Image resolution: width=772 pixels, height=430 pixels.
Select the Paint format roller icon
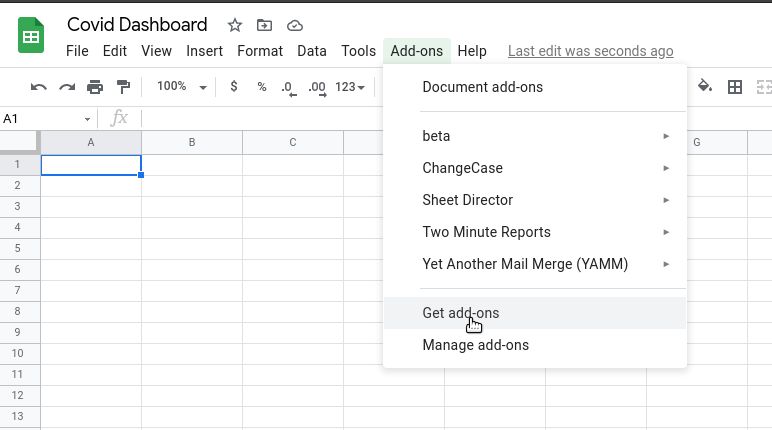pyautogui.click(x=123, y=87)
